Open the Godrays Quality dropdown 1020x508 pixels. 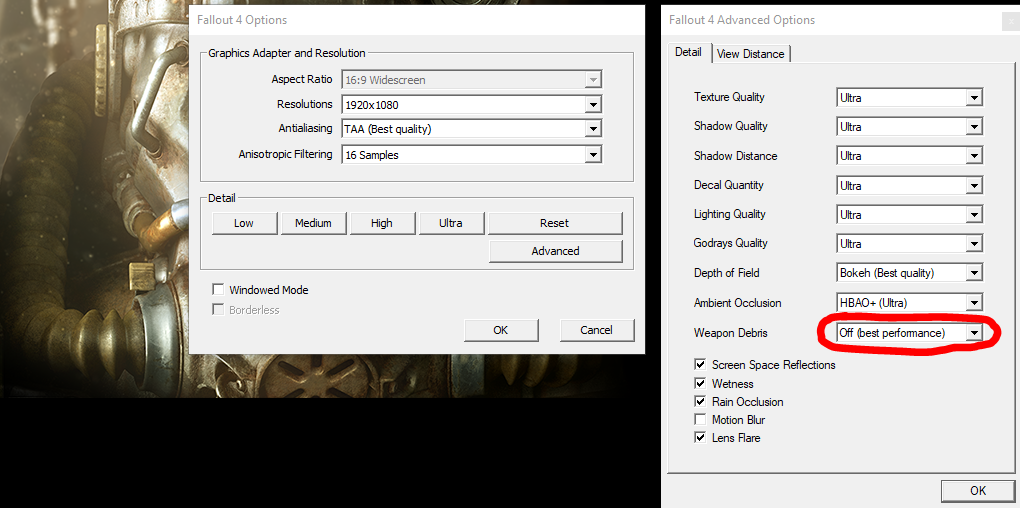point(909,244)
